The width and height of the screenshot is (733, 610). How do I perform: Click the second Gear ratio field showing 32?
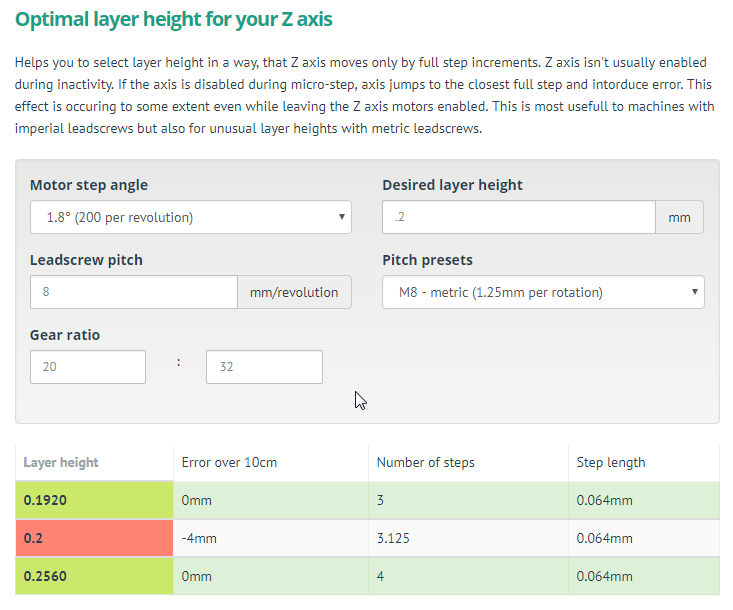(x=264, y=367)
